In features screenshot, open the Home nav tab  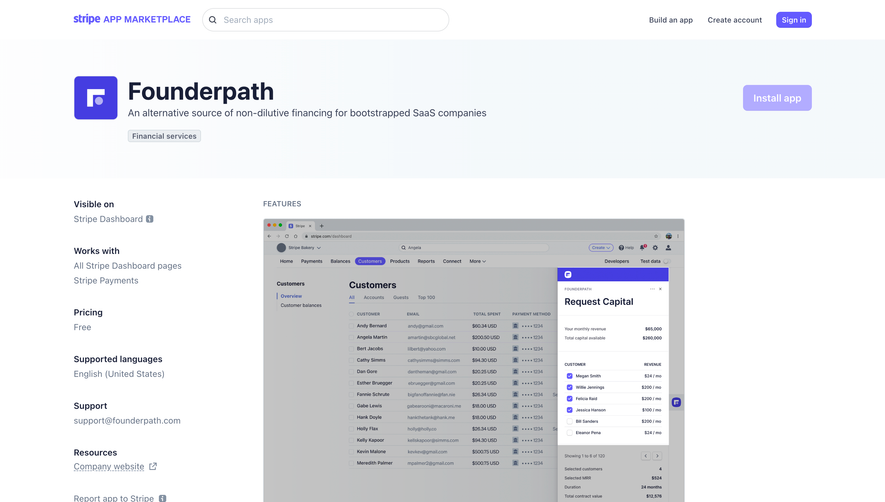tap(287, 261)
